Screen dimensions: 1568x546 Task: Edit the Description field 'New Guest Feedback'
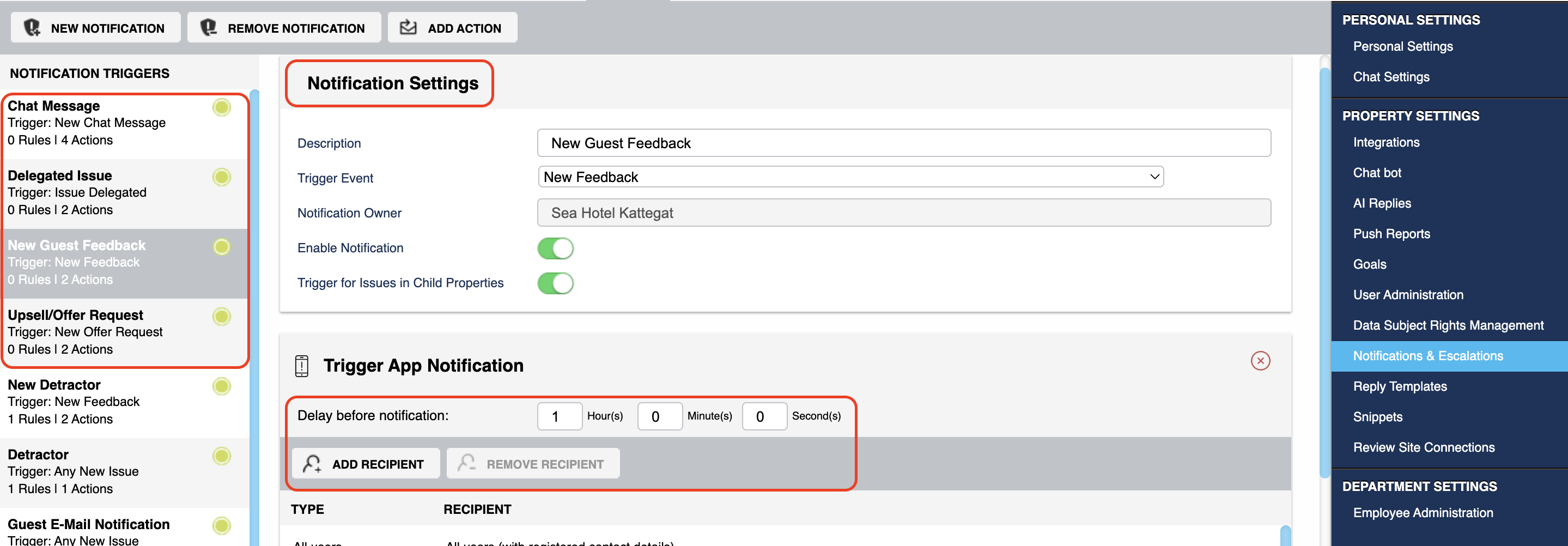coord(904,143)
